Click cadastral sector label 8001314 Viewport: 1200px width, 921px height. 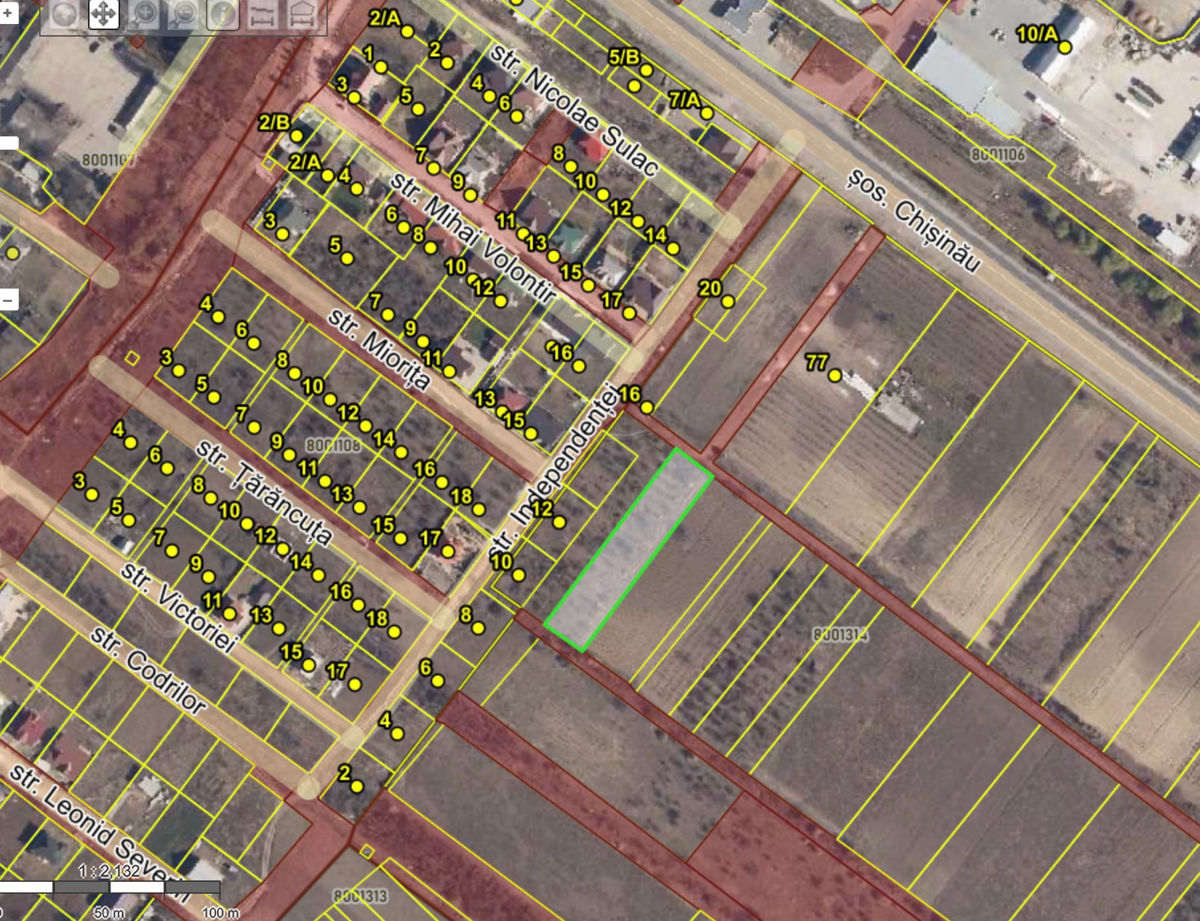coord(840,633)
